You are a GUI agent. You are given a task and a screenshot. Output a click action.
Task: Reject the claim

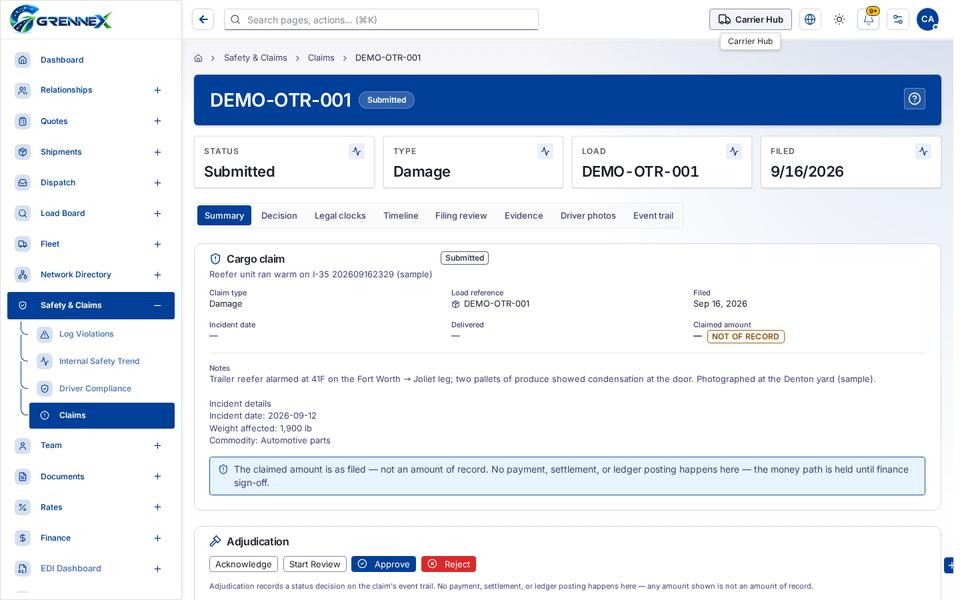point(449,564)
